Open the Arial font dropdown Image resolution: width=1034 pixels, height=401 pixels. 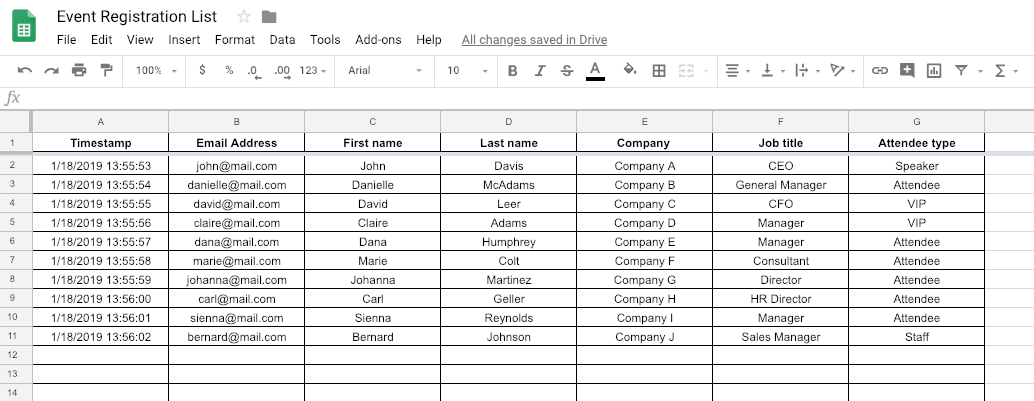(385, 71)
